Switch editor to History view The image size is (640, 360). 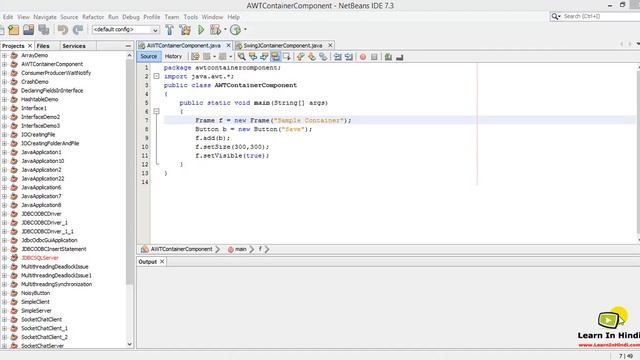click(173, 56)
